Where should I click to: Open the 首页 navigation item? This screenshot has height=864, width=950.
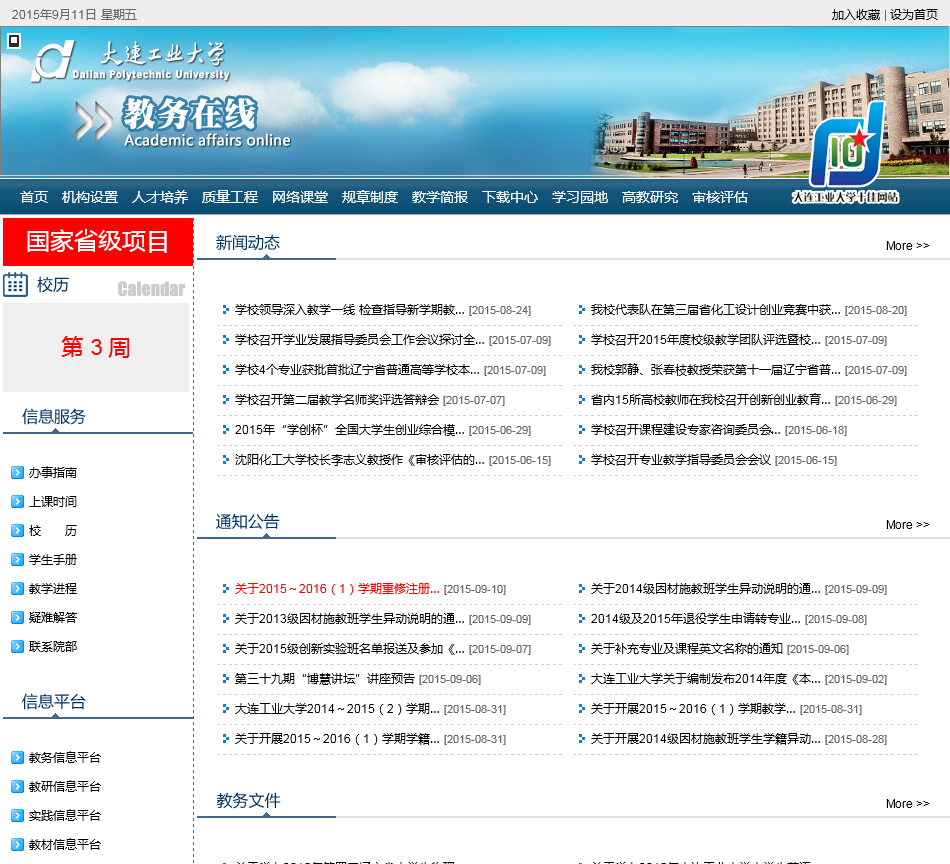pyautogui.click(x=34, y=197)
